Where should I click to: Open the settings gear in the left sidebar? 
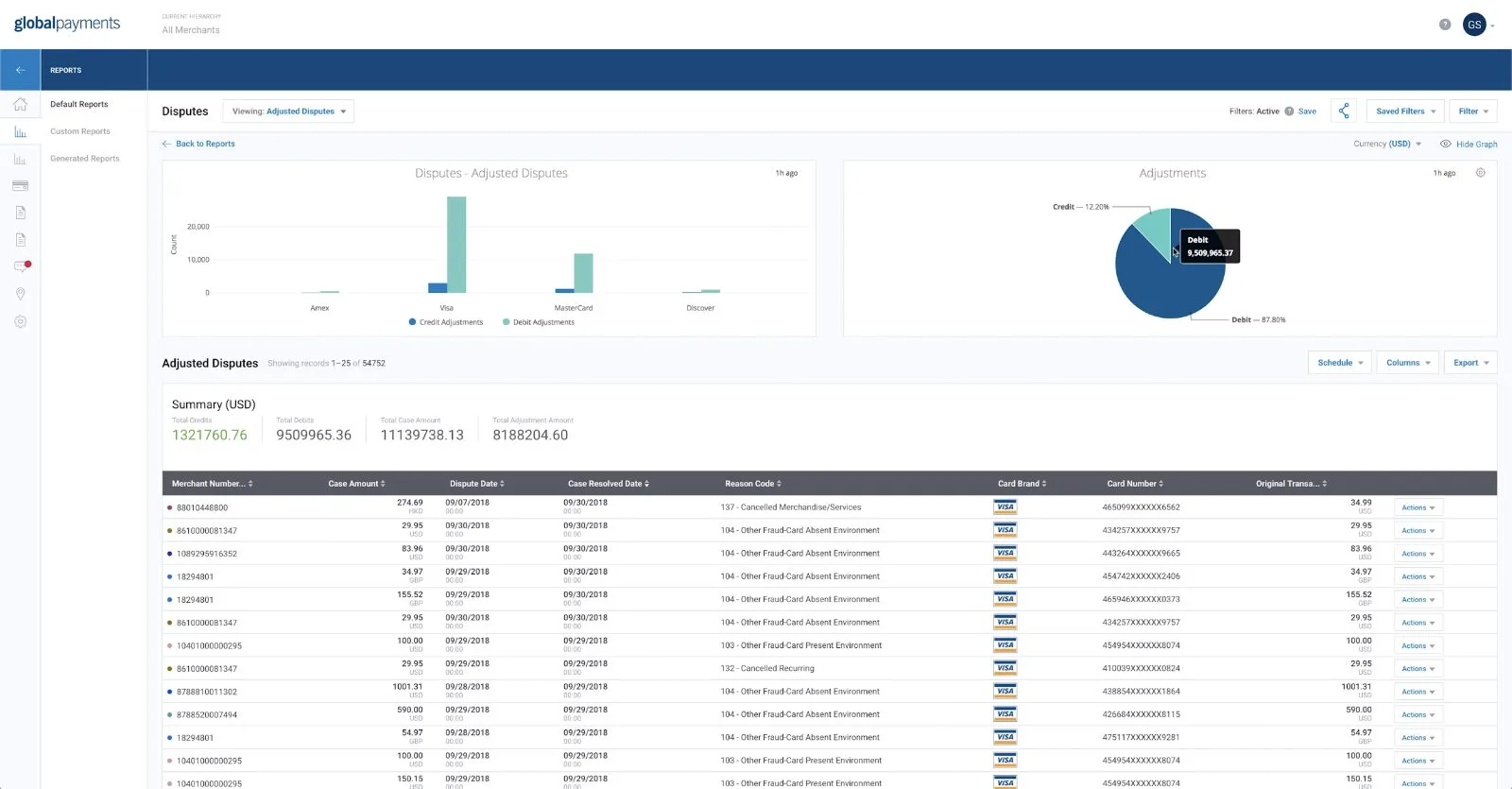coord(20,321)
